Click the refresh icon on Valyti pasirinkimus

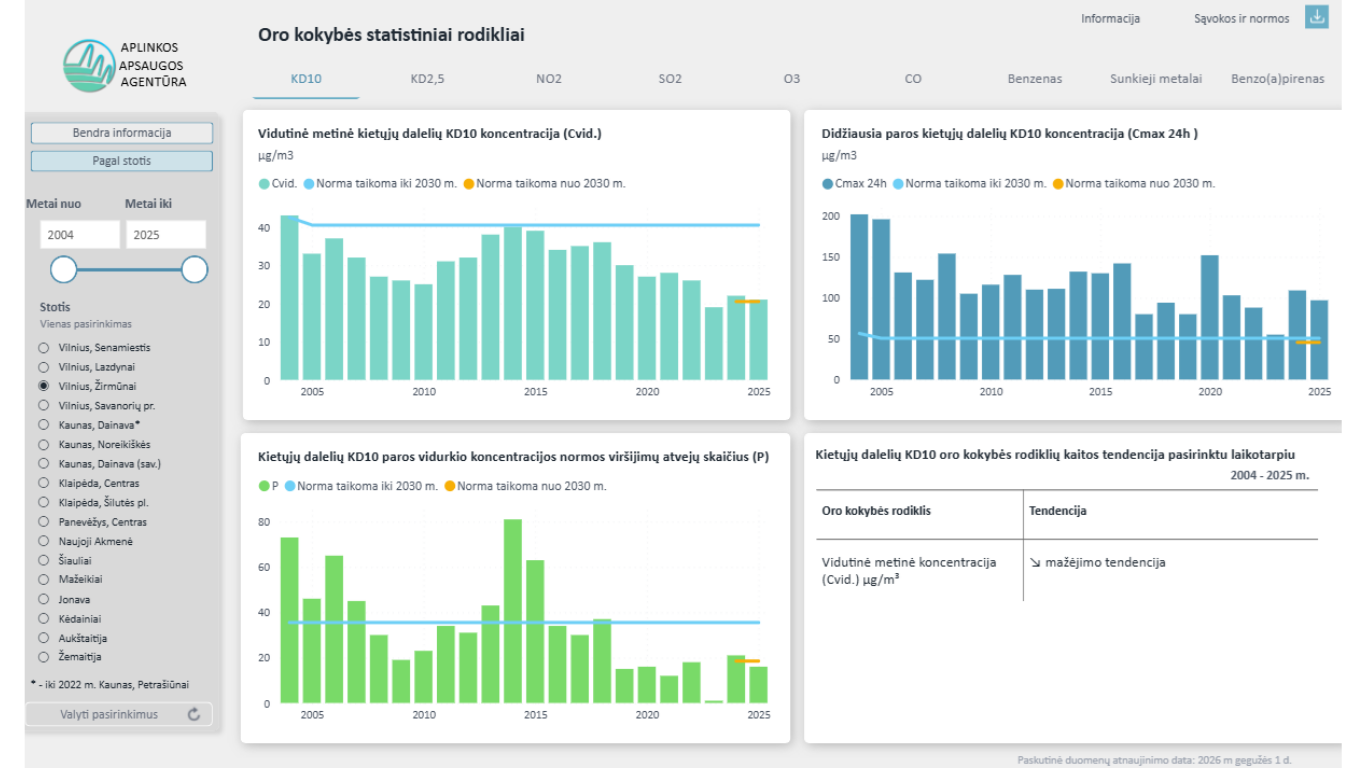coord(194,714)
